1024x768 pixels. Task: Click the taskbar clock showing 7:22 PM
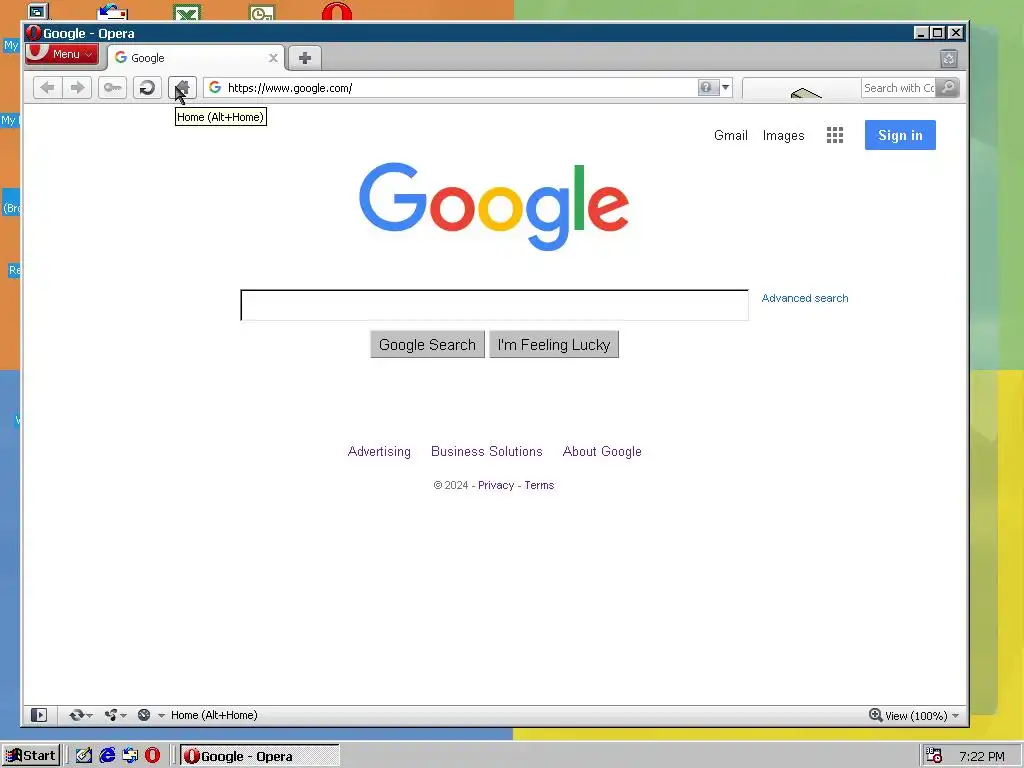pyautogui.click(x=982, y=756)
